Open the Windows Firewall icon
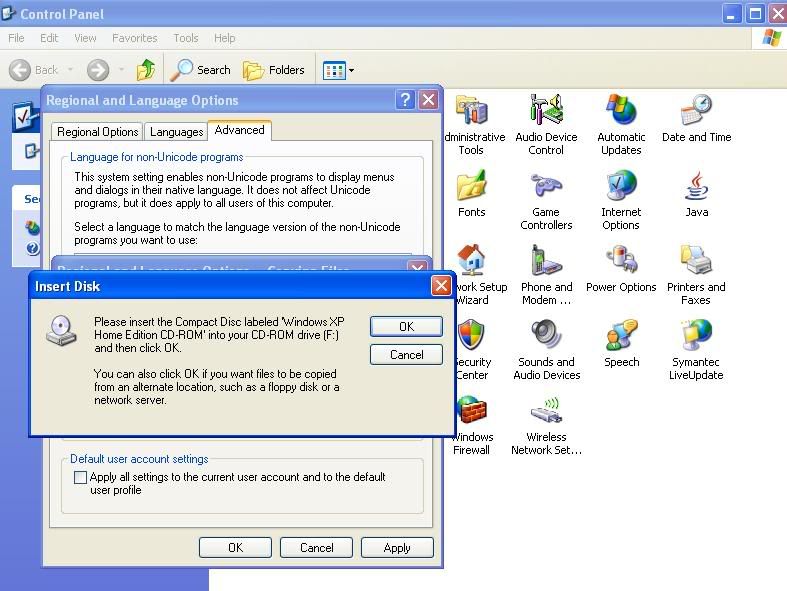Screen dimensions: 787x591 tap(472, 410)
